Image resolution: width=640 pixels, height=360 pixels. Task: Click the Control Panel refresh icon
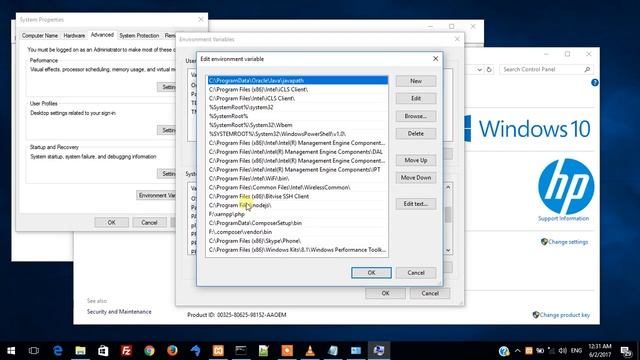[489, 69]
